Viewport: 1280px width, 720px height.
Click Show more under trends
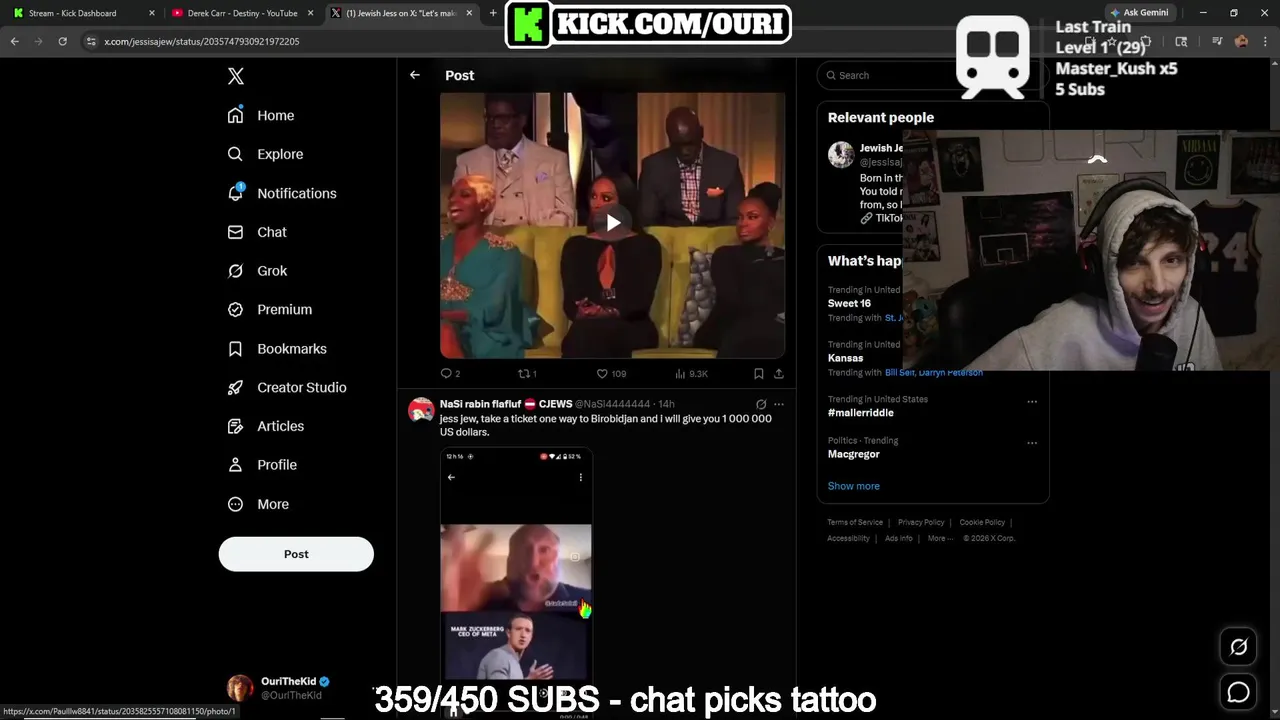(854, 486)
